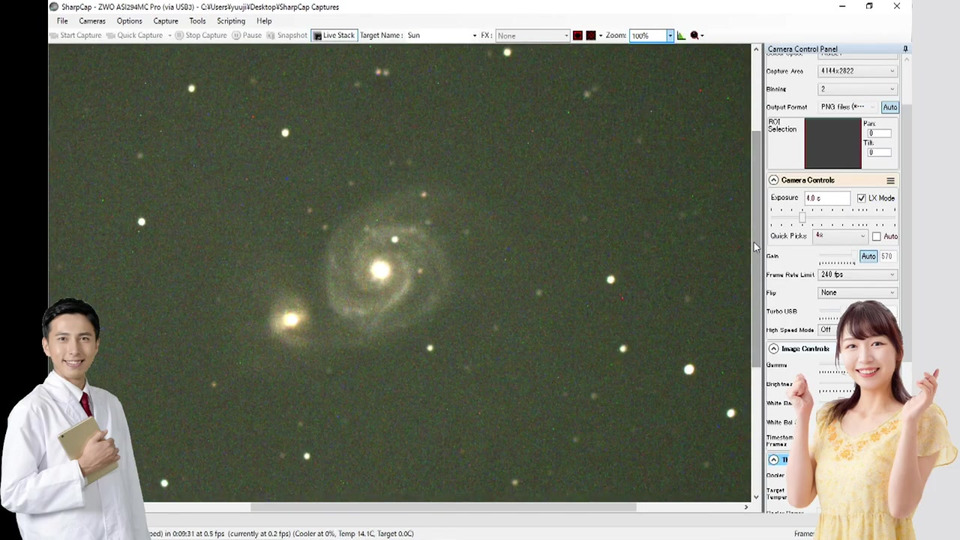The height and width of the screenshot is (540, 960).
Task: Open the High Speed Mode dropdown
Action: pos(828,329)
